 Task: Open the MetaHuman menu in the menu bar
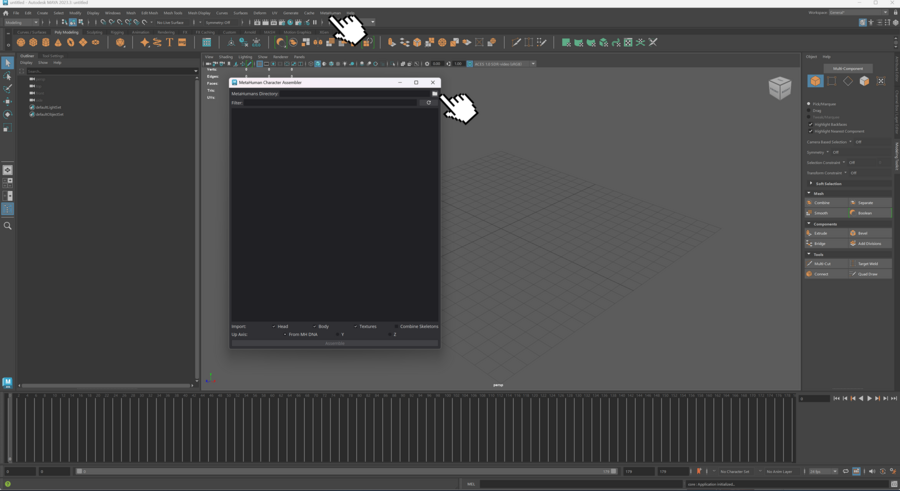tap(329, 13)
